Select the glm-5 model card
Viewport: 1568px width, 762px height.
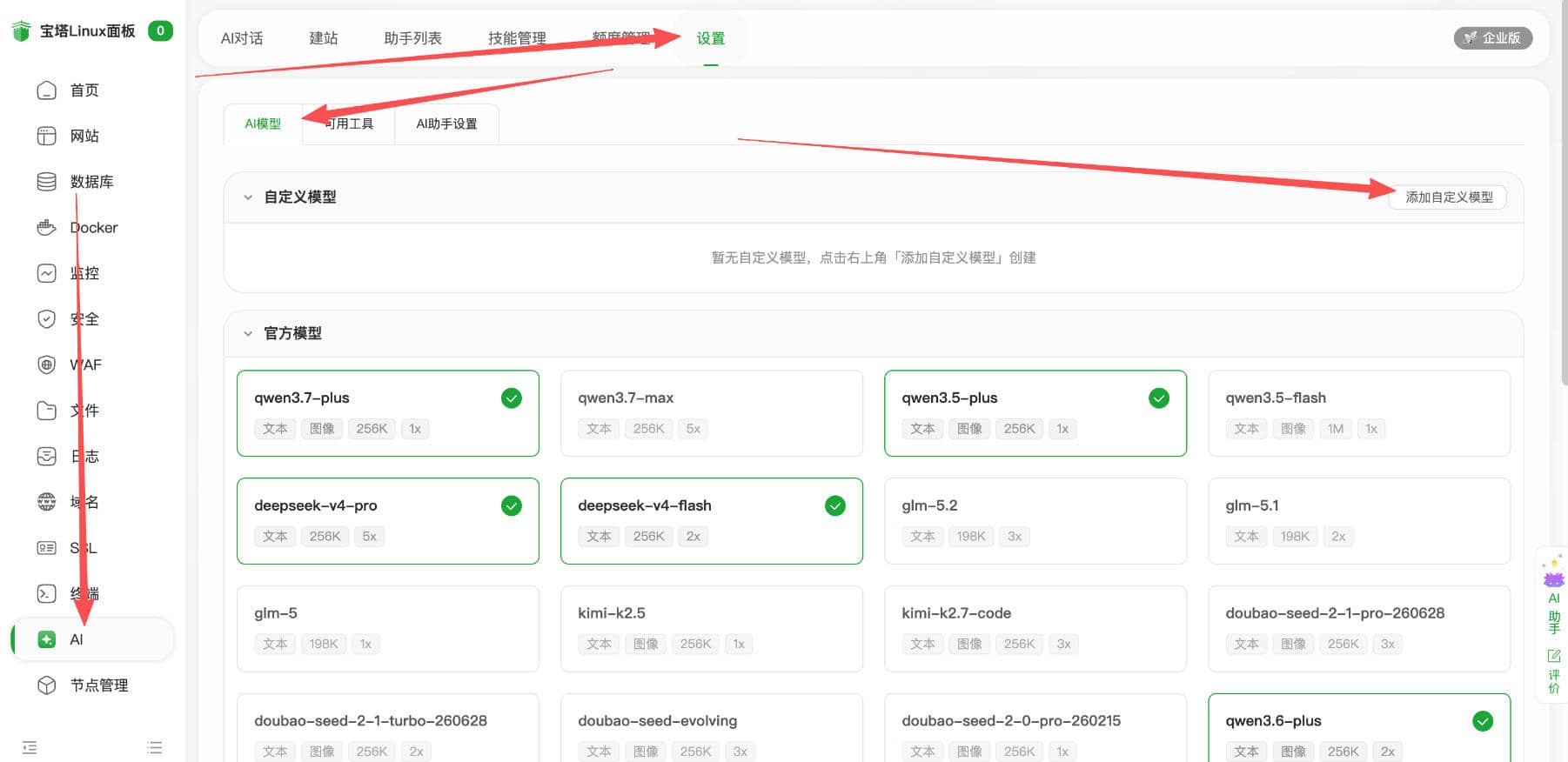pyautogui.click(x=388, y=629)
